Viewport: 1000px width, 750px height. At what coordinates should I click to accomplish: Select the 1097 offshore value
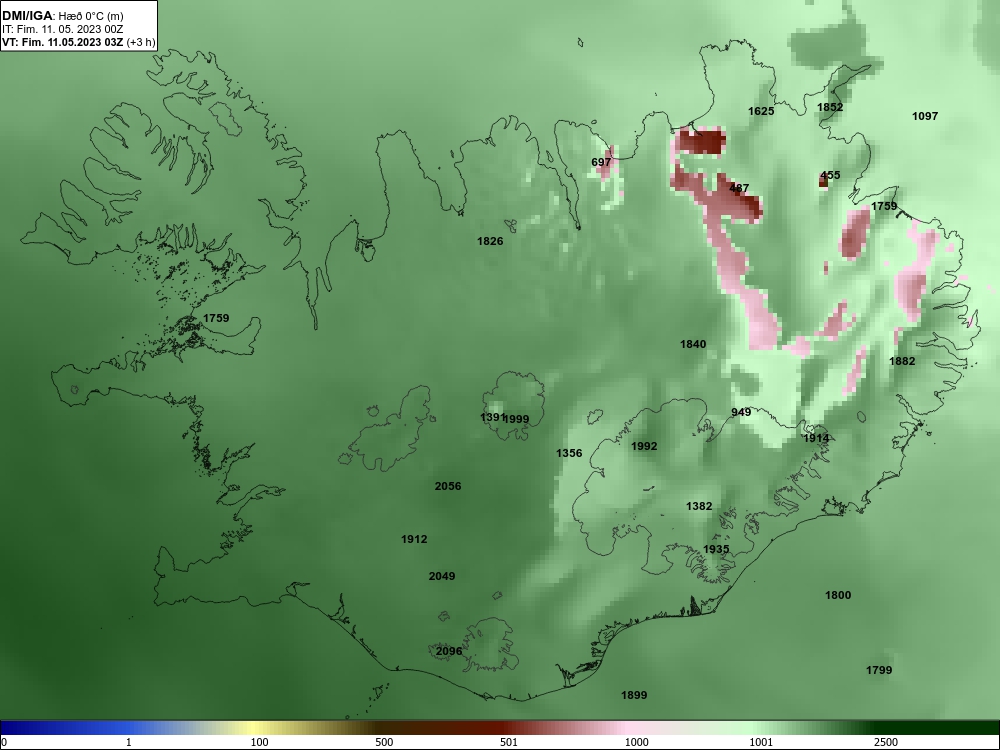pyautogui.click(x=925, y=116)
